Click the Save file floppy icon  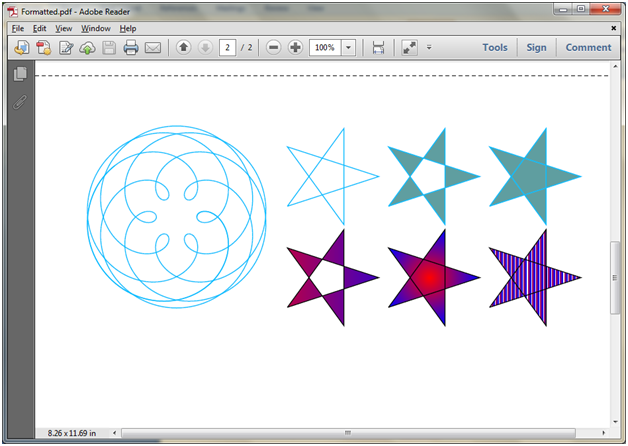pos(109,48)
